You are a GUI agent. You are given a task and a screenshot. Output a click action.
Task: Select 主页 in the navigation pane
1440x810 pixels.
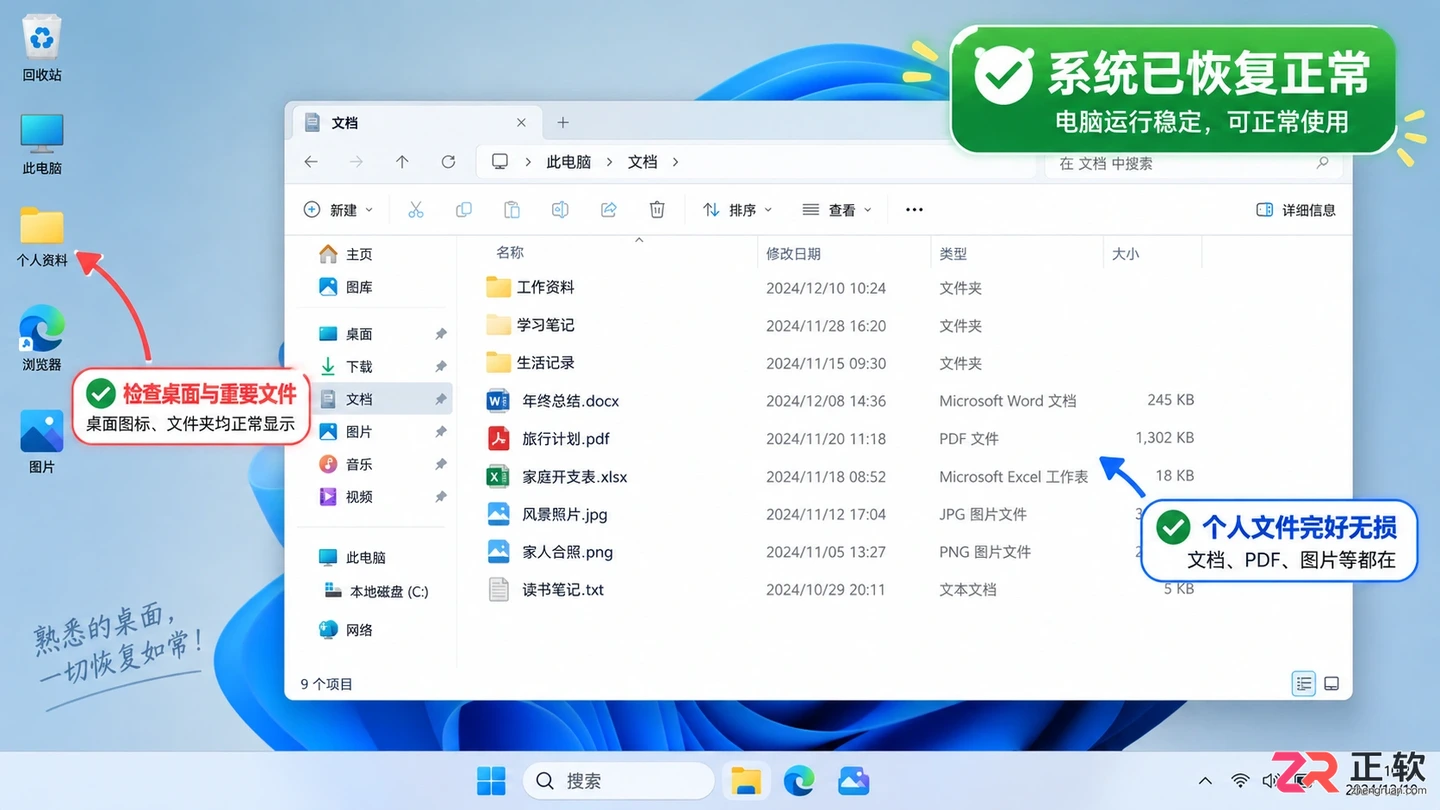pos(345,254)
